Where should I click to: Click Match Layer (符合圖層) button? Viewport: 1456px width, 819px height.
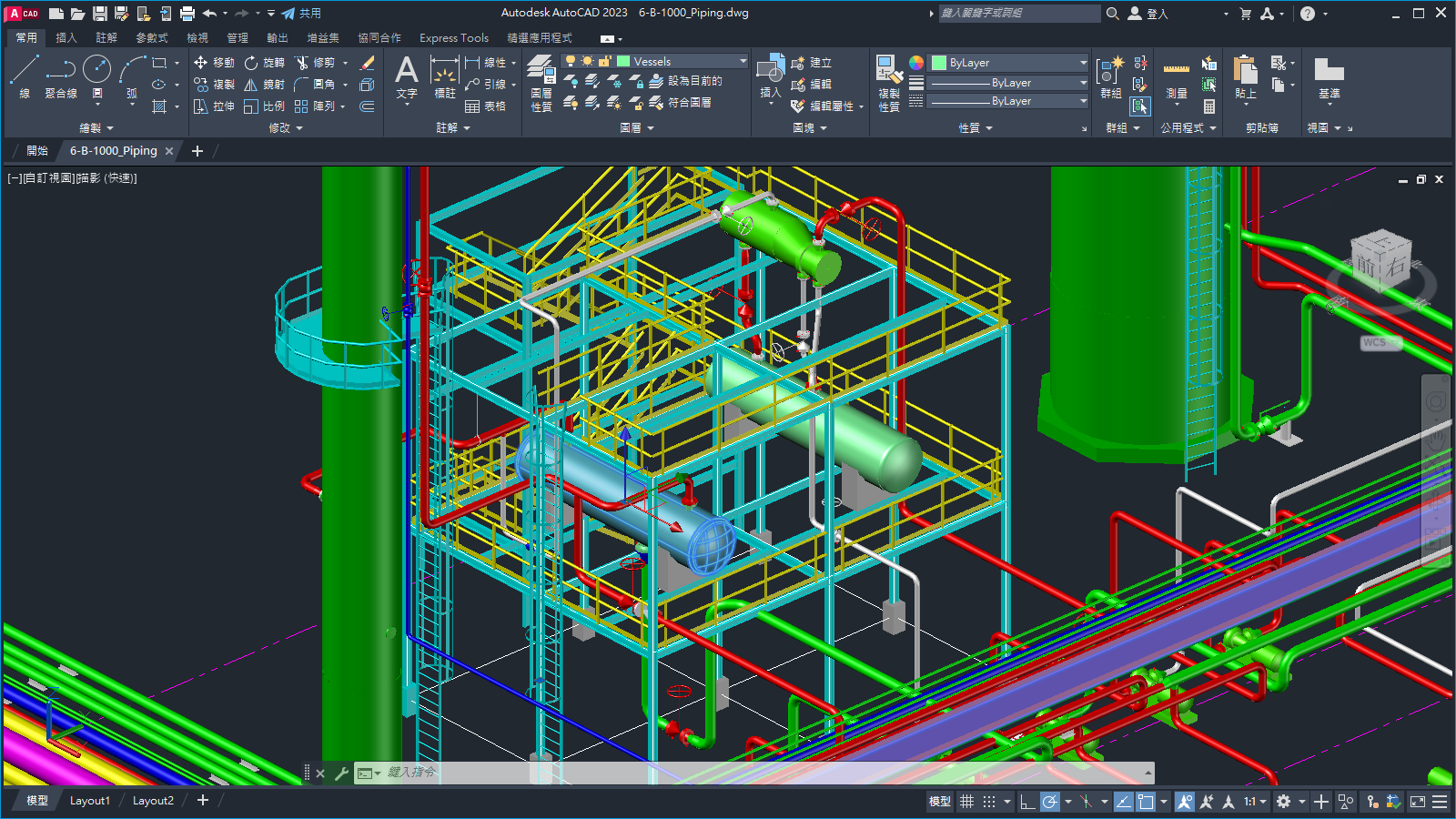(680, 103)
